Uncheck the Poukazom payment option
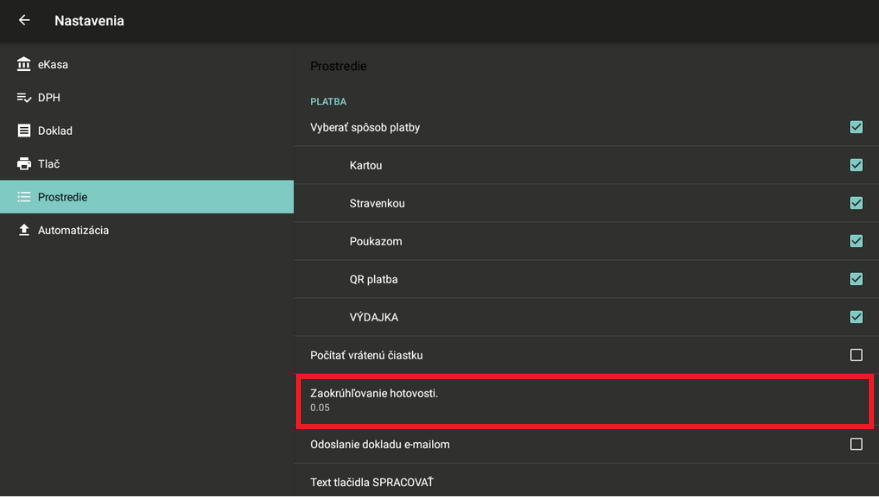 (856, 241)
